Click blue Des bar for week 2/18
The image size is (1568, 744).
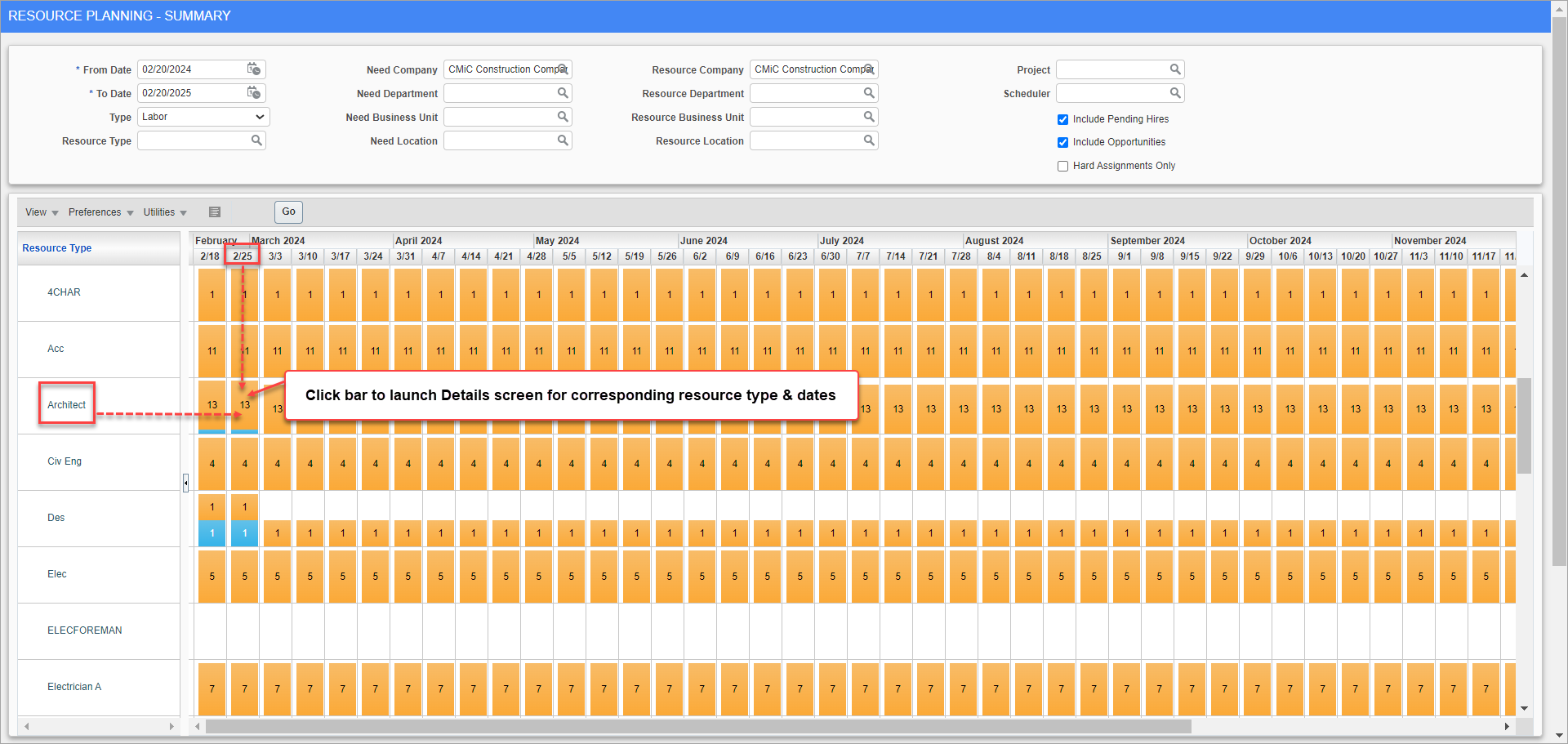point(212,533)
